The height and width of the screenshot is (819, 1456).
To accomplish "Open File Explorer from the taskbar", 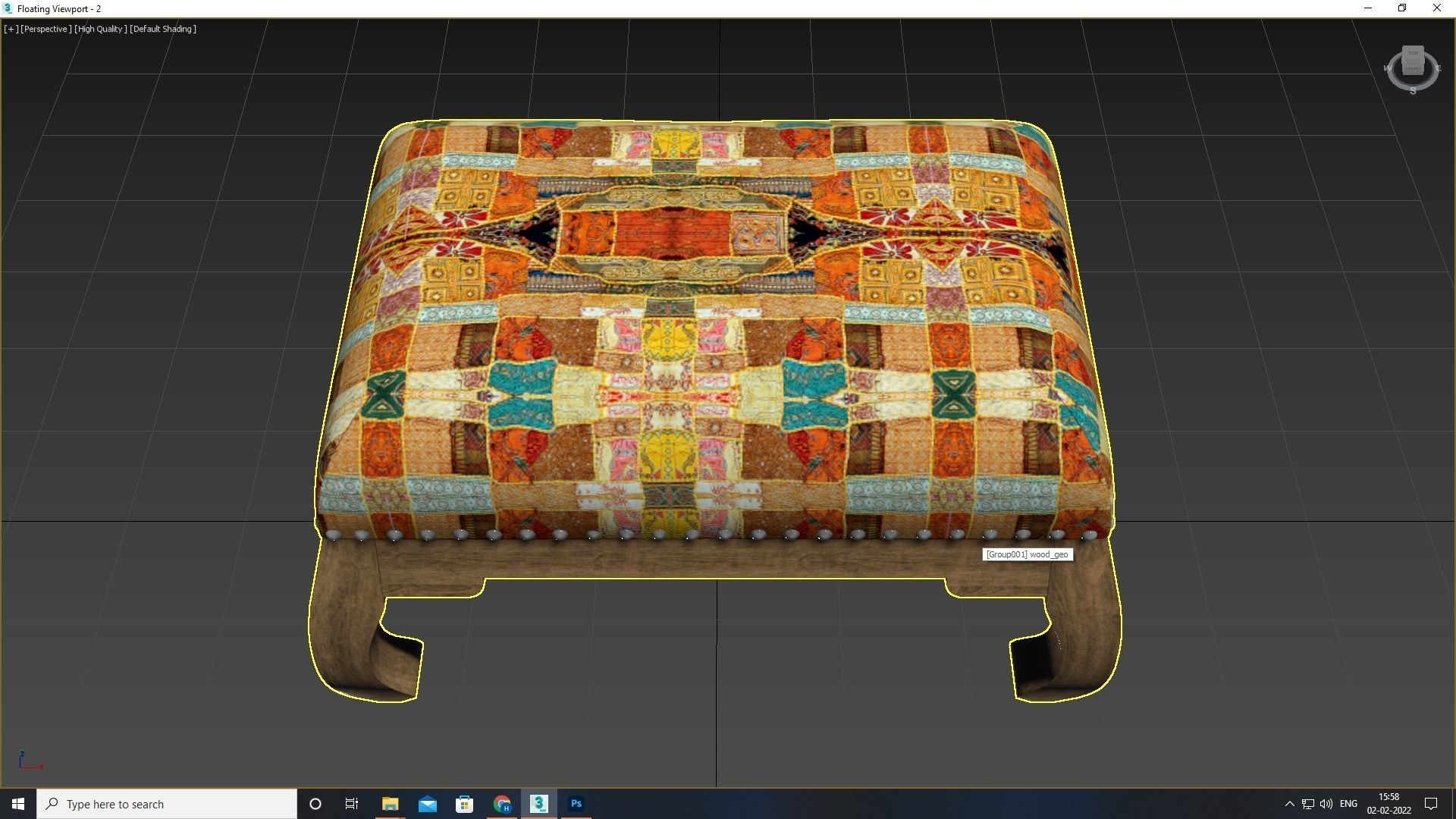I will (390, 804).
